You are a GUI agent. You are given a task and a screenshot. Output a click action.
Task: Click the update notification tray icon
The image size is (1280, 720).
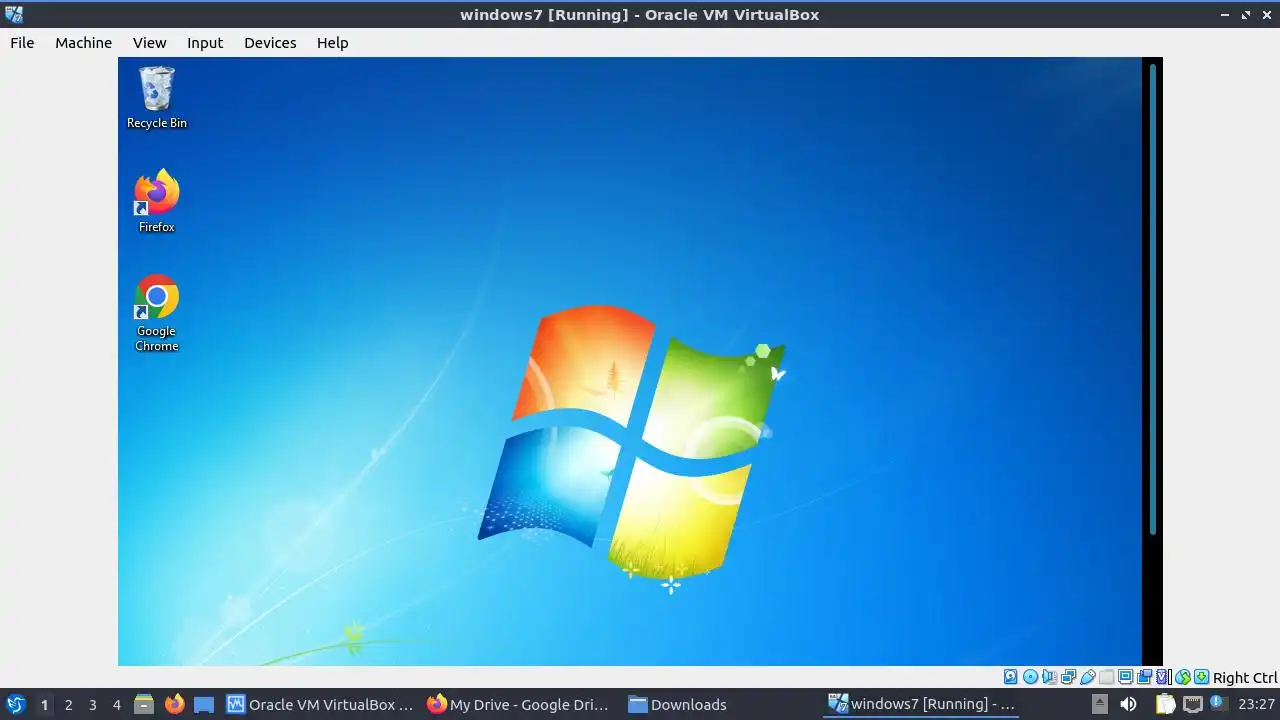1218,704
